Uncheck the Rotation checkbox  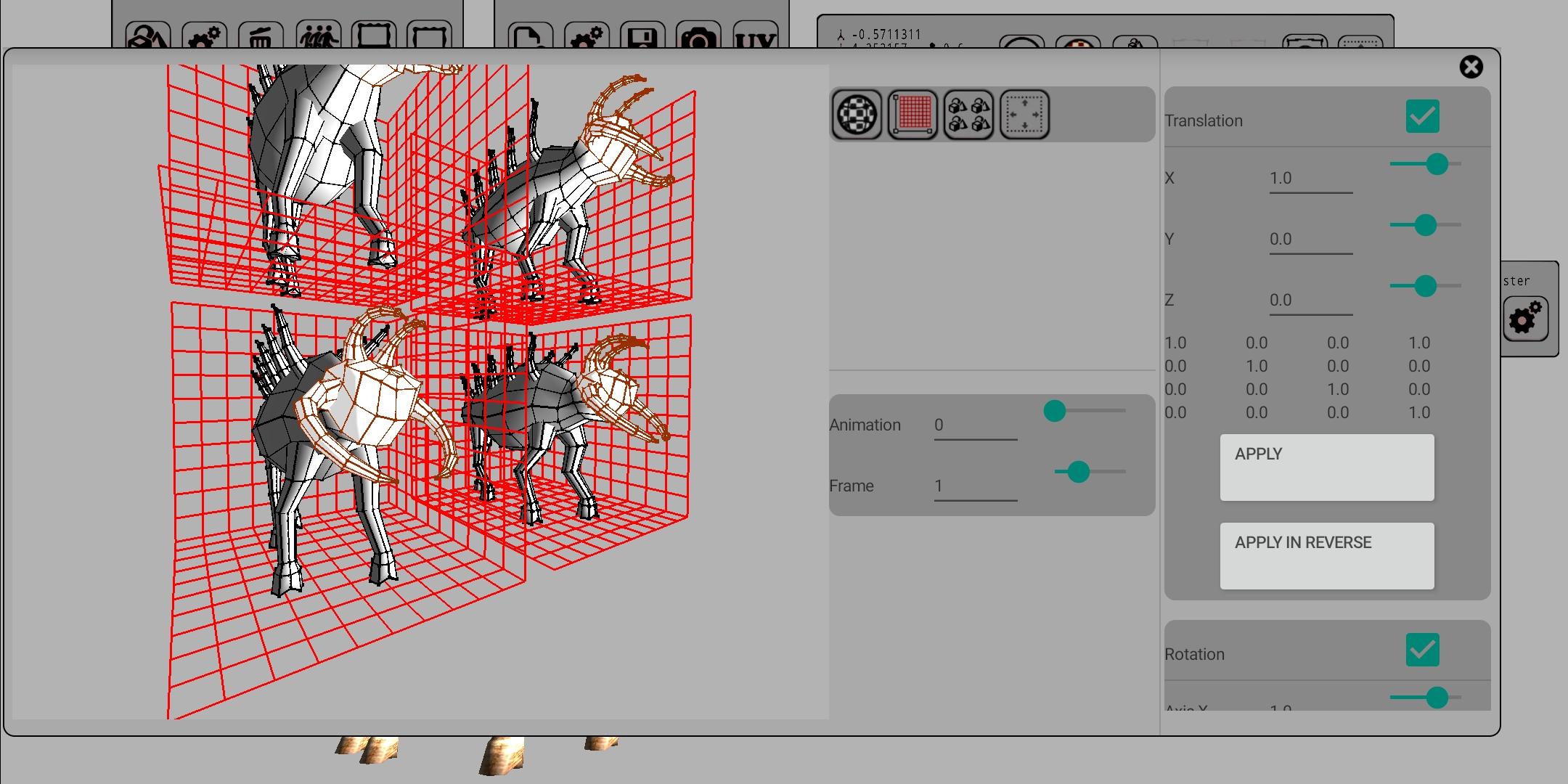click(x=1422, y=650)
